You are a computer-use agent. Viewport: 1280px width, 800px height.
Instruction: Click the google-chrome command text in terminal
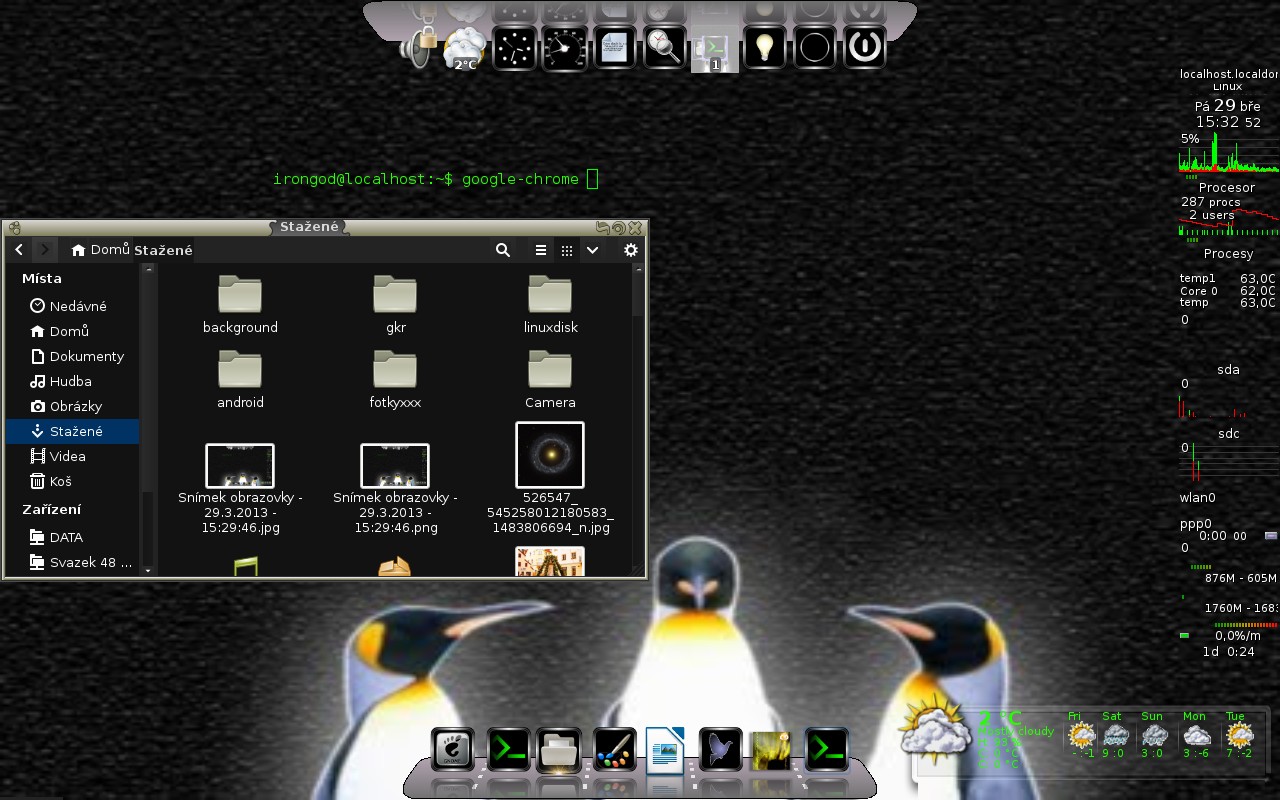pyautogui.click(x=520, y=179)
